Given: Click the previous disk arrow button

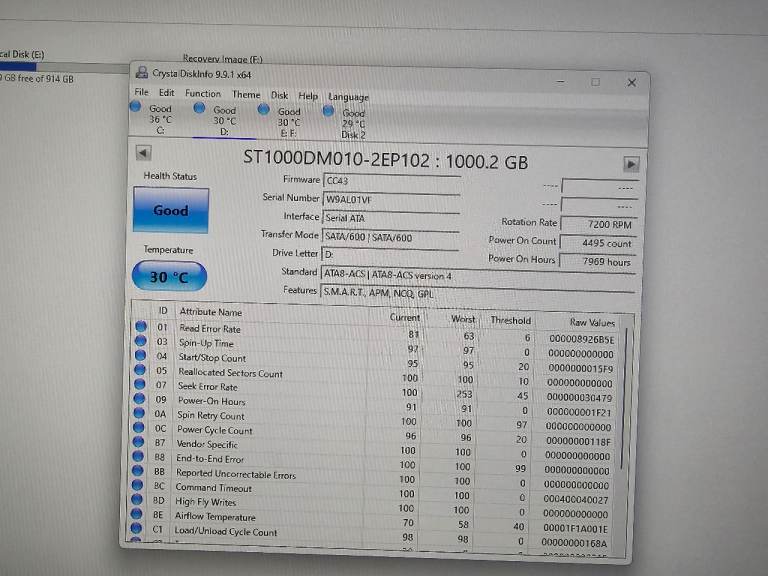Looking at the screenshot, I should pos(143,153).
